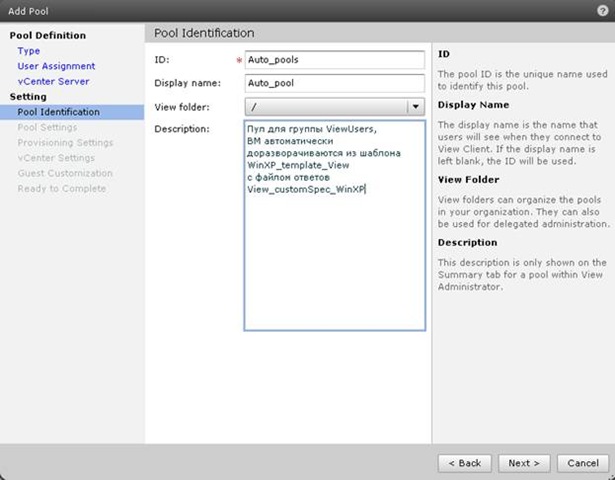The image size is (615, 480).
Task: Click the red required asterisk by ID
Action: tap(239, 60)
